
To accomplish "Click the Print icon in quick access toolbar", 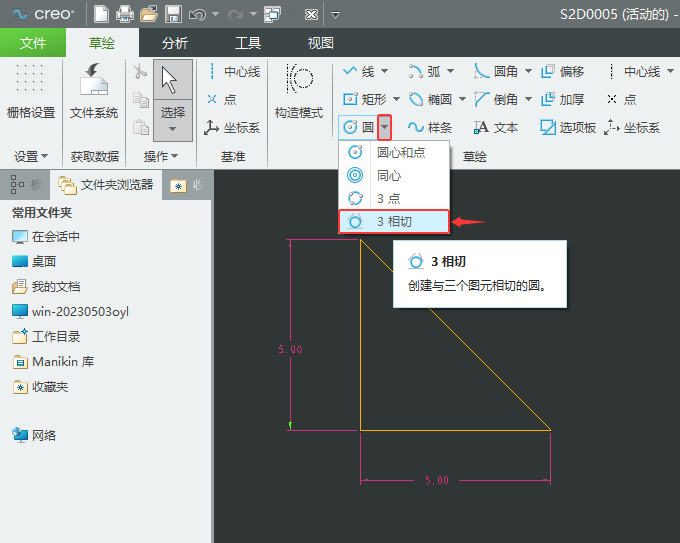I will [x=125, y=14].
